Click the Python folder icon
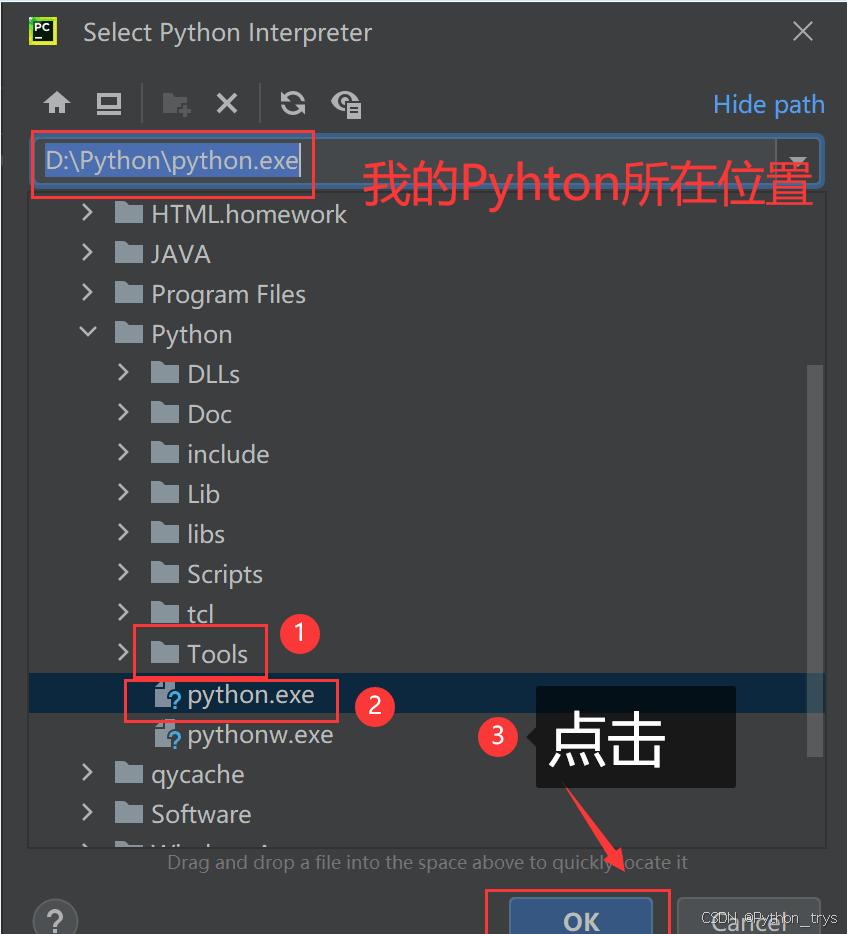 coord(129,332)
